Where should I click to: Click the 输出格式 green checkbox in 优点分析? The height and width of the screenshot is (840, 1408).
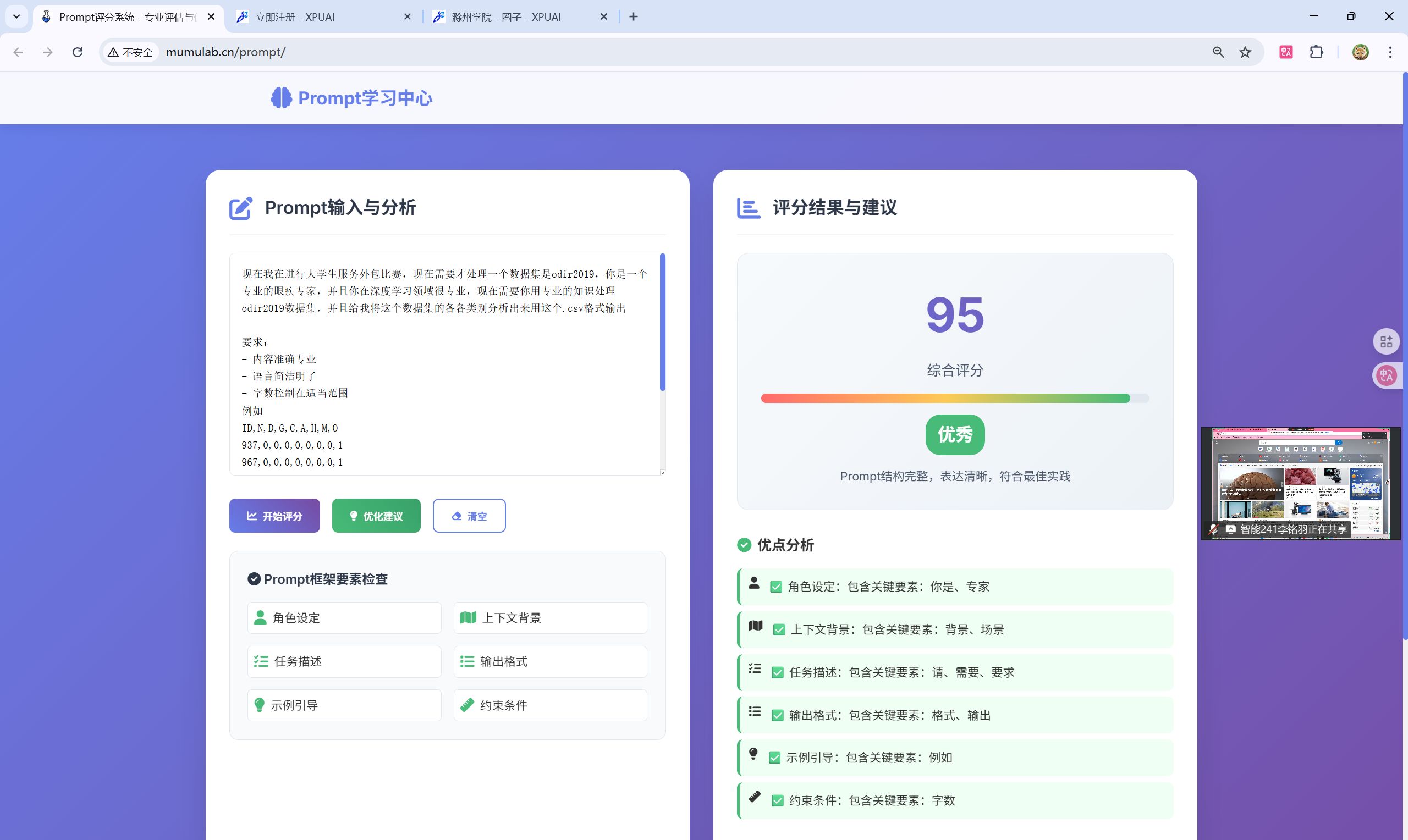[777, 715]
